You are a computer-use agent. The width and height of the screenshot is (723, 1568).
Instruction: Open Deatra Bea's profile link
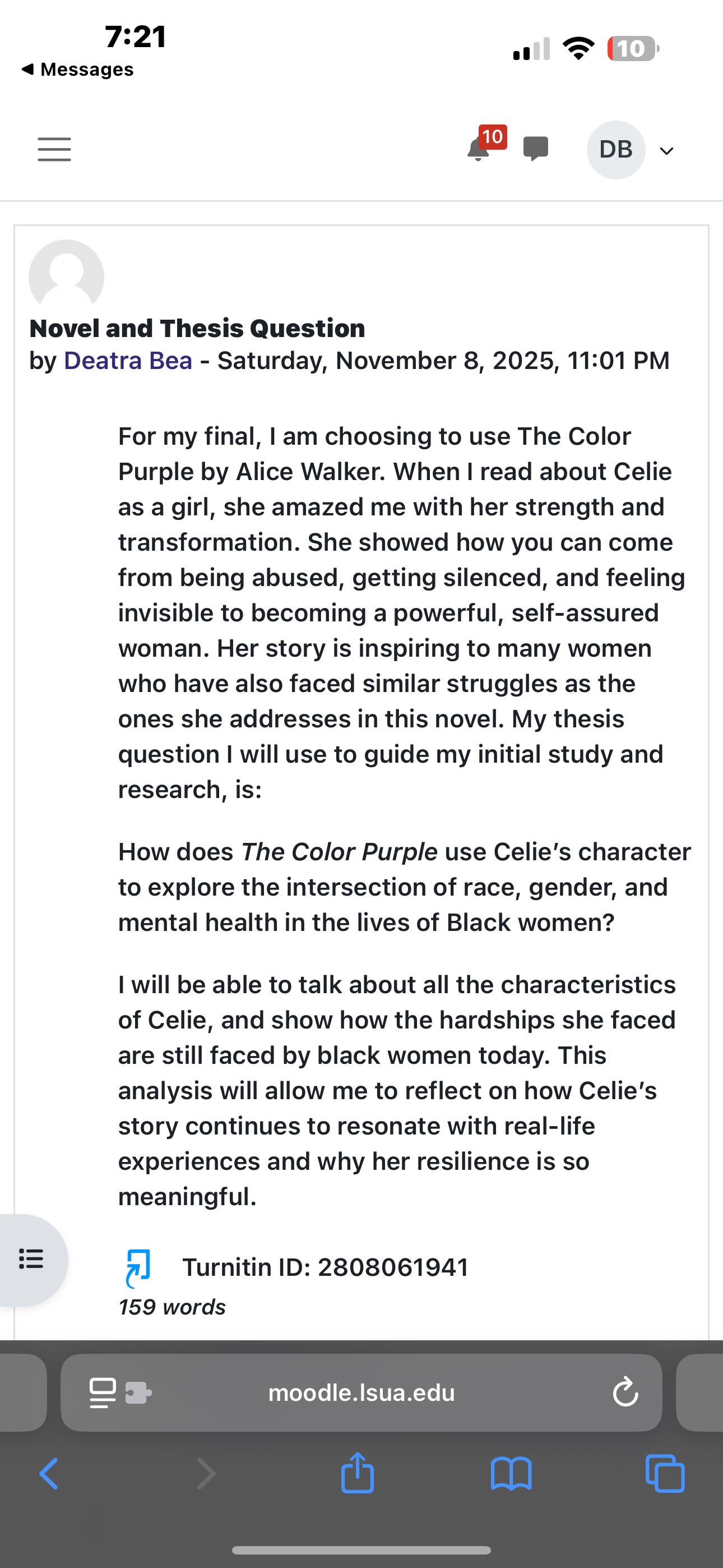(128, 361)
